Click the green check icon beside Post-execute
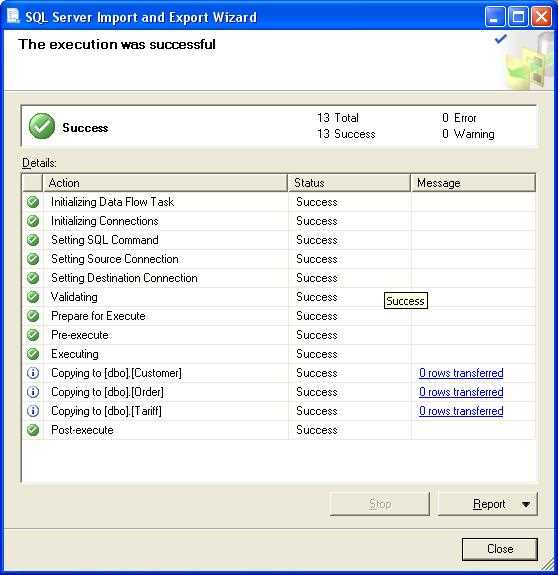Image resolution: width=558 pixels, height=575 pixels. click(x=33, y=430)
